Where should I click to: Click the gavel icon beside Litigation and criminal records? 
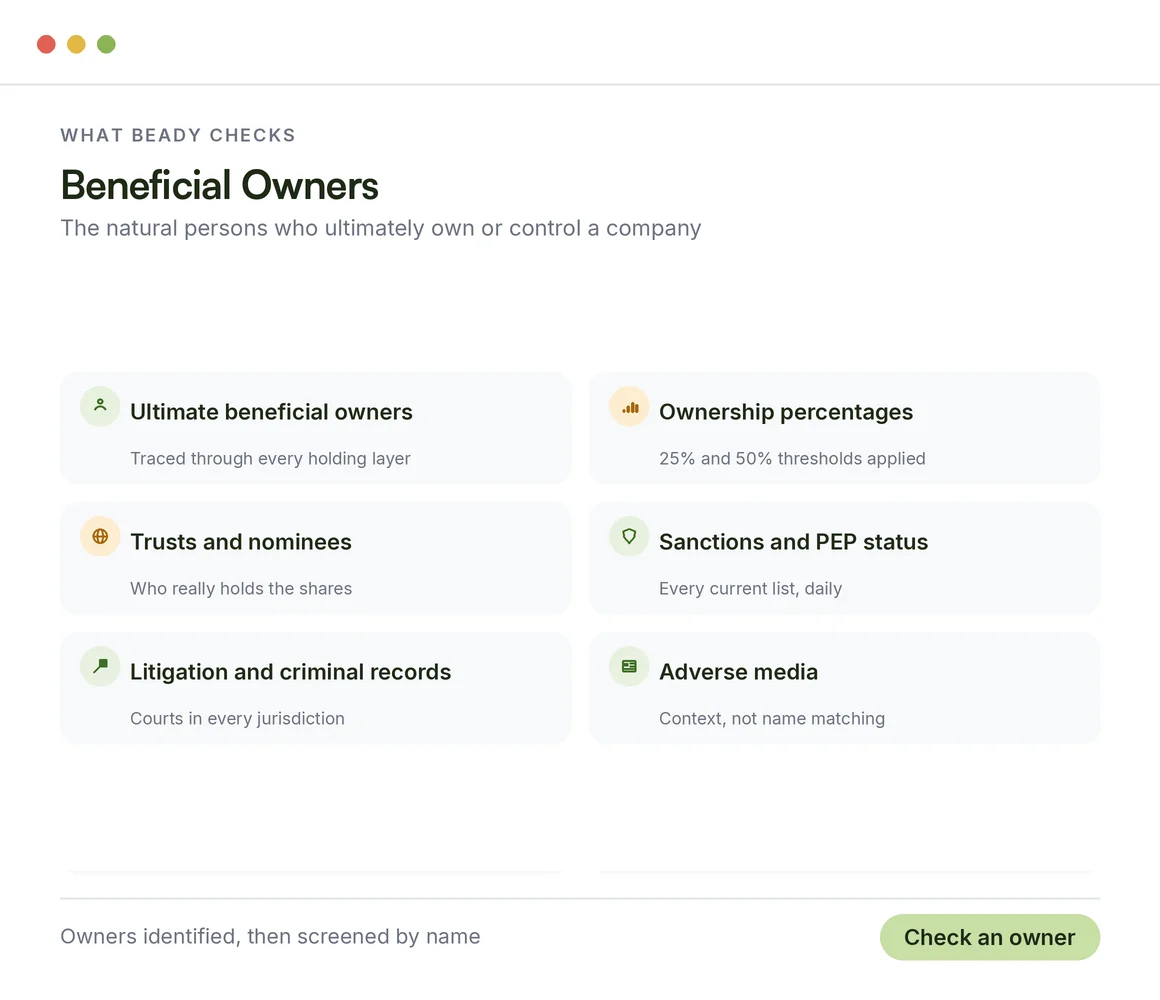tap(100, 666)
